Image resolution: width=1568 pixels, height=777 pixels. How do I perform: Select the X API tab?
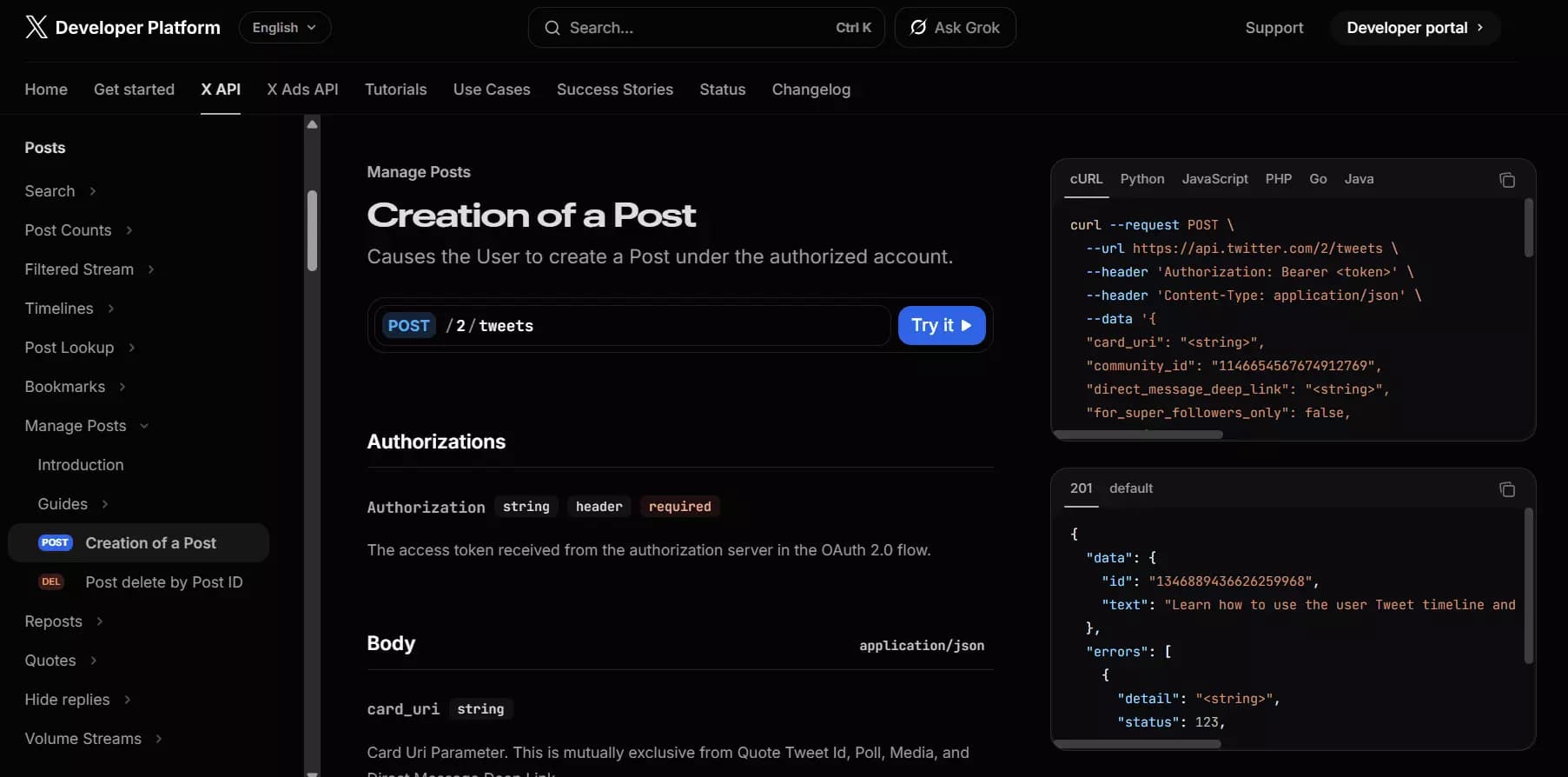click(221, 90)
